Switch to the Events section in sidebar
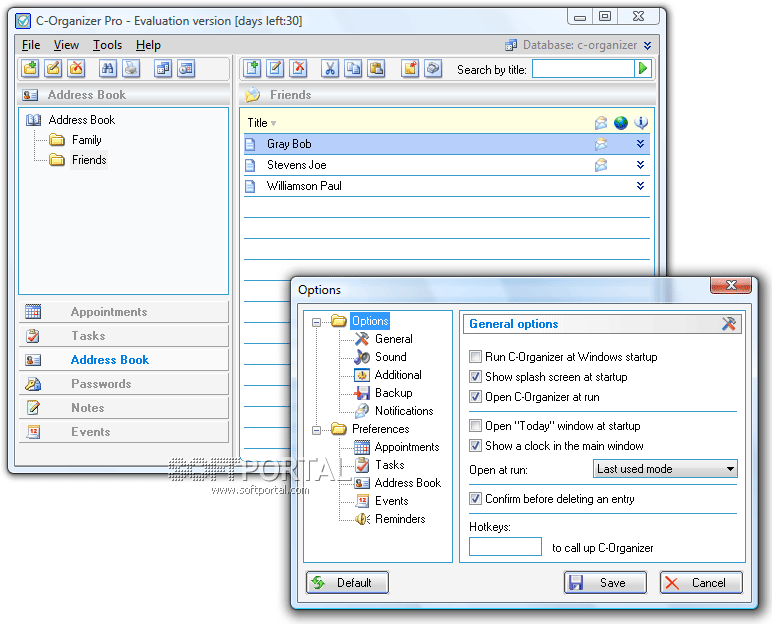 124,432
